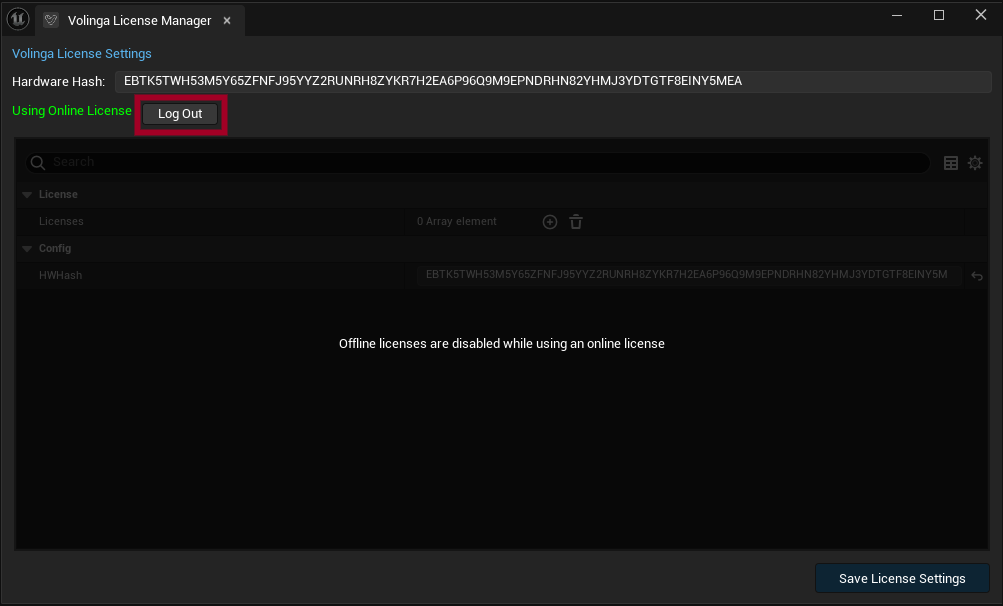The height and width of the screenshot is (606, 1003).
Task: Maximize the License Manager window
Action: click(x=939, y=15)
